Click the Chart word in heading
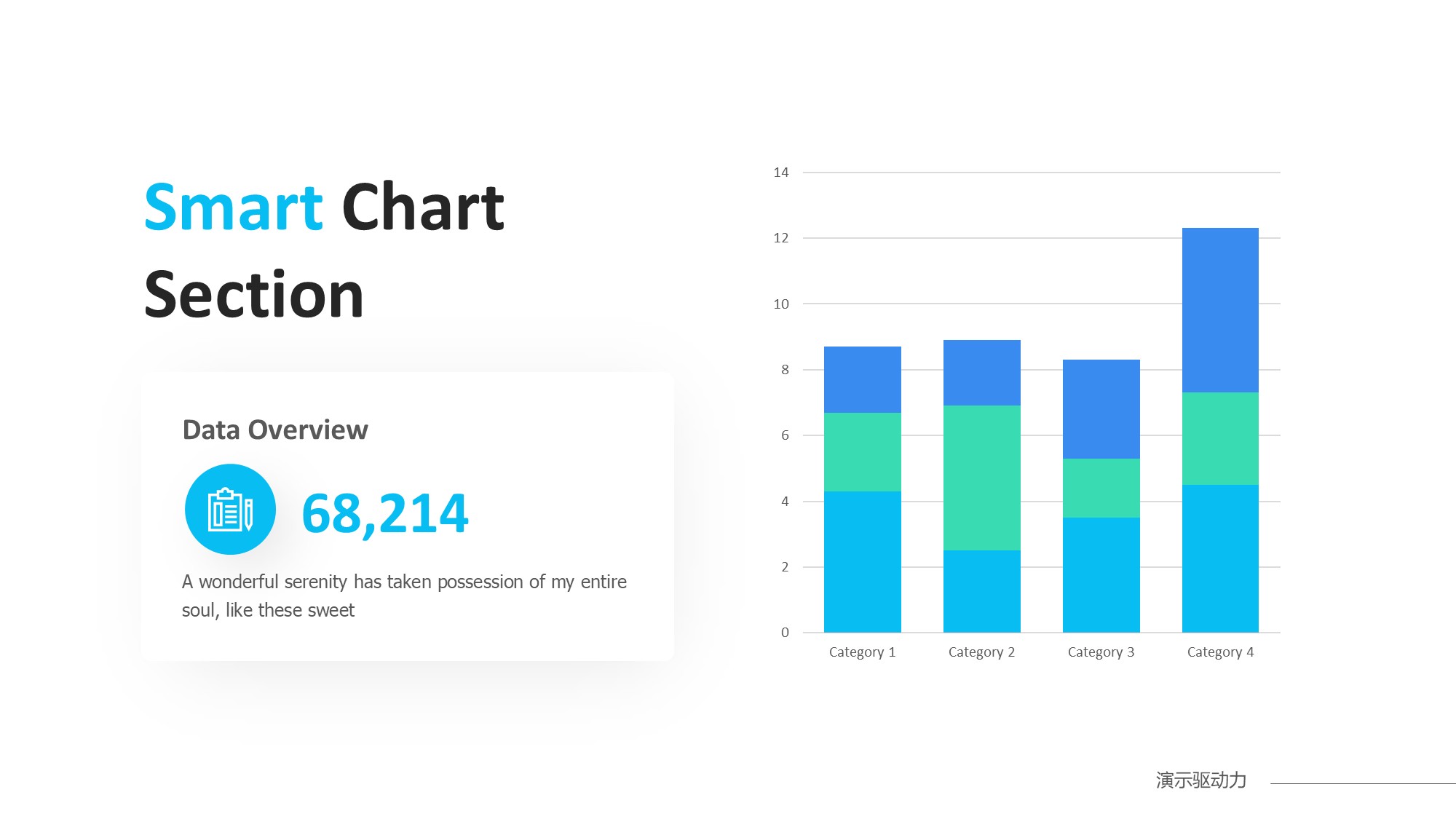Viewport: 1456px width, 819px height. click(422, 208)
